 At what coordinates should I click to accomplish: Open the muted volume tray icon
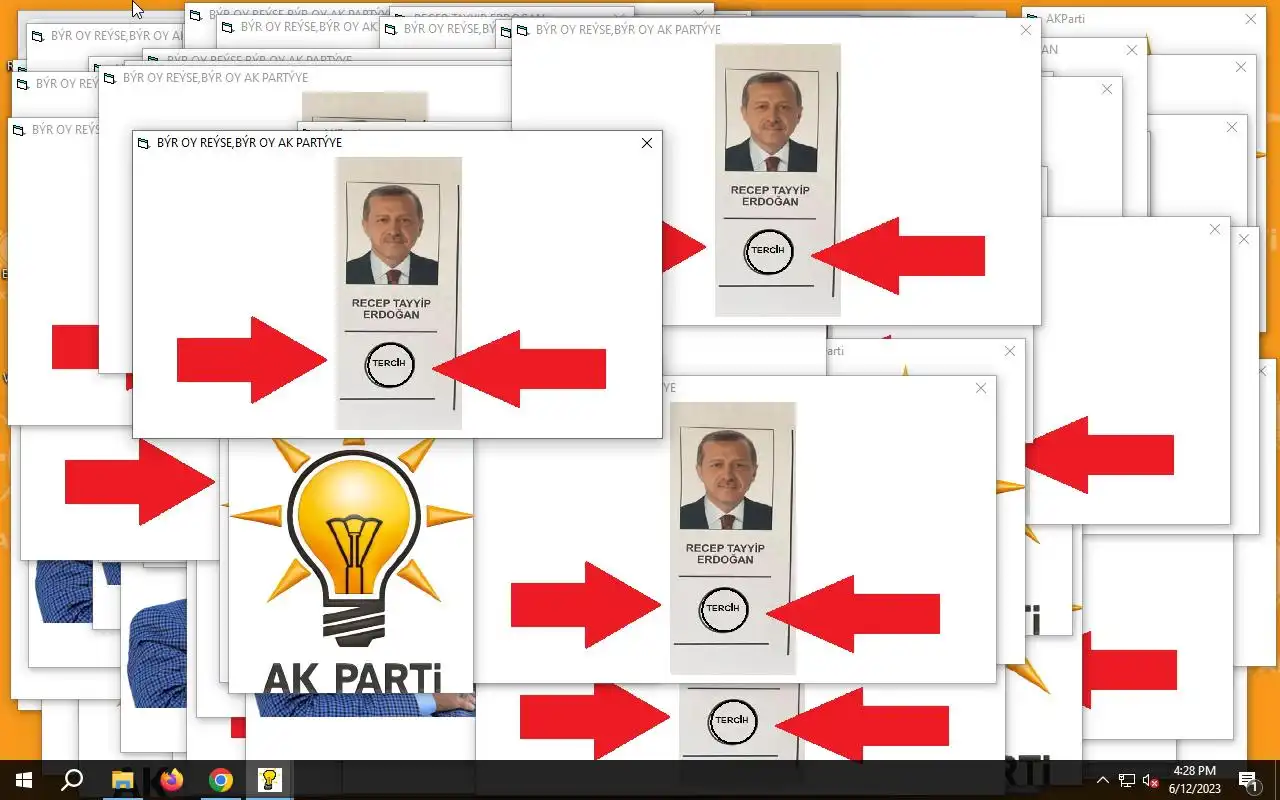(1151, 781)
